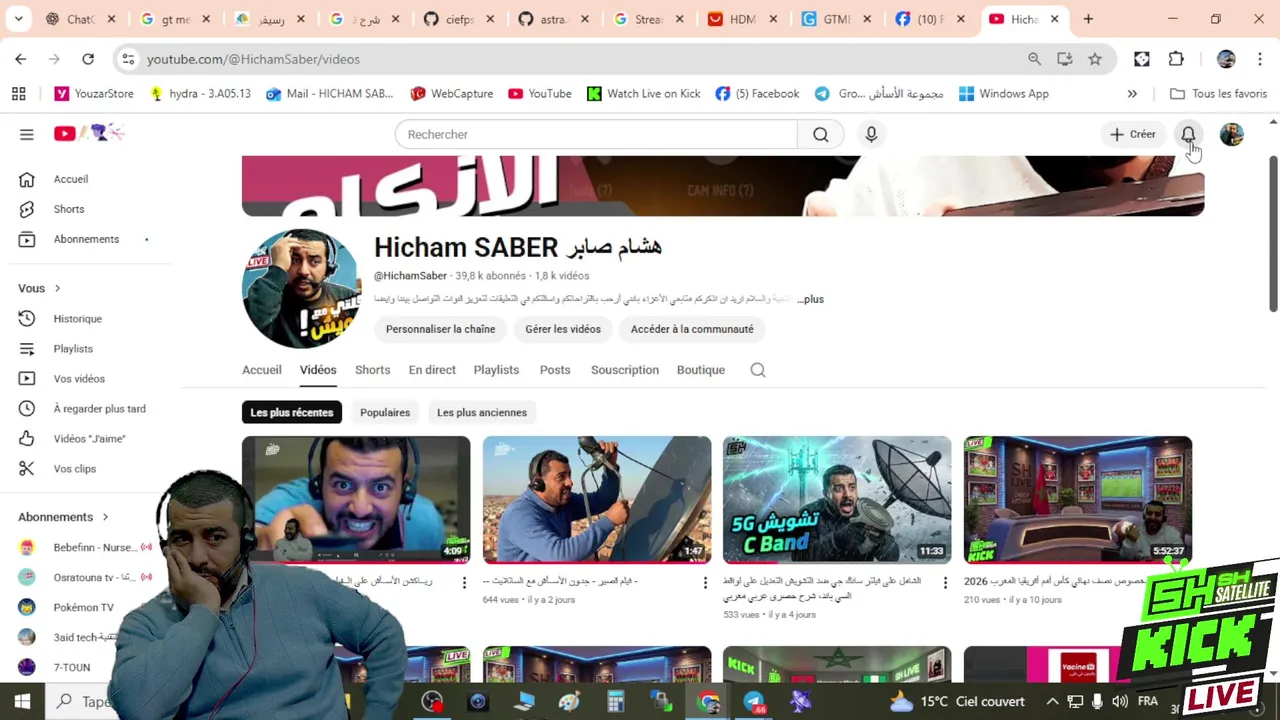The width and height of the screenshot is (1280, 720).
Task: Open options for the 644 vues video
Action: pyautogui.click(x=705, y=582)
